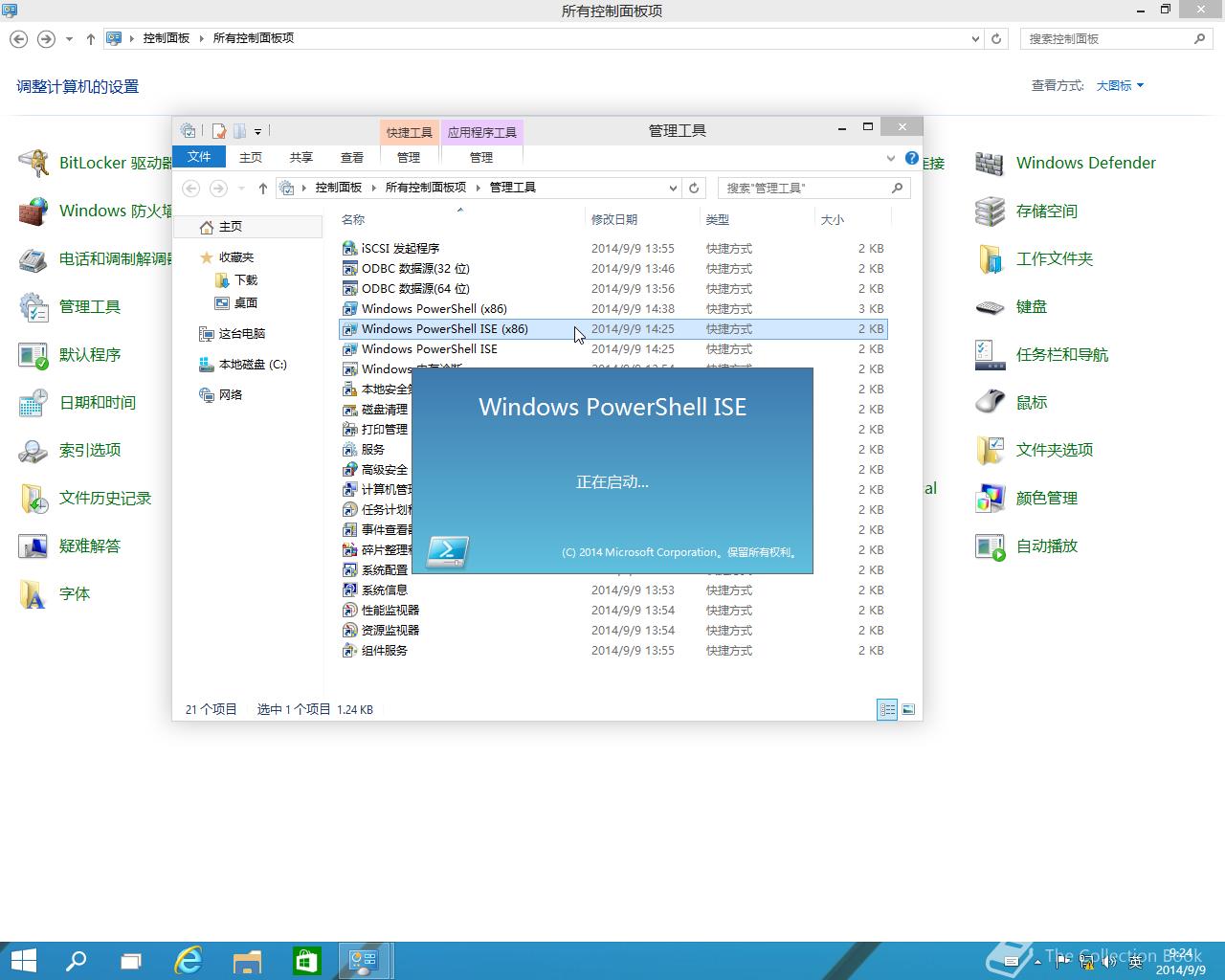Click 控制面板 breadcrumb in 管理工具 address bar
The width and height of the screenshot is (1225, 980).
point(339,188)
